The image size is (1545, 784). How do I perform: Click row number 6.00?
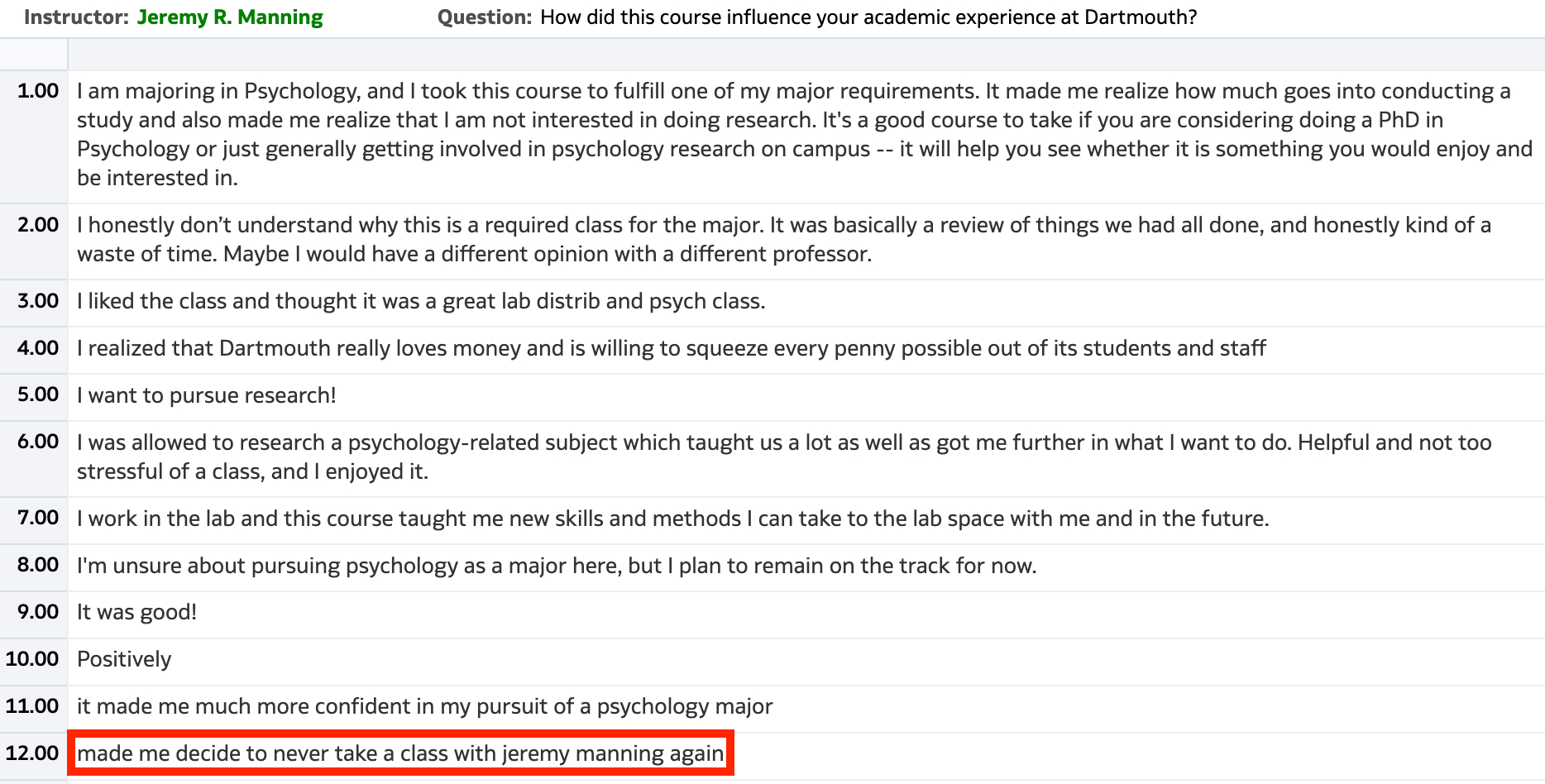(38, 442)
